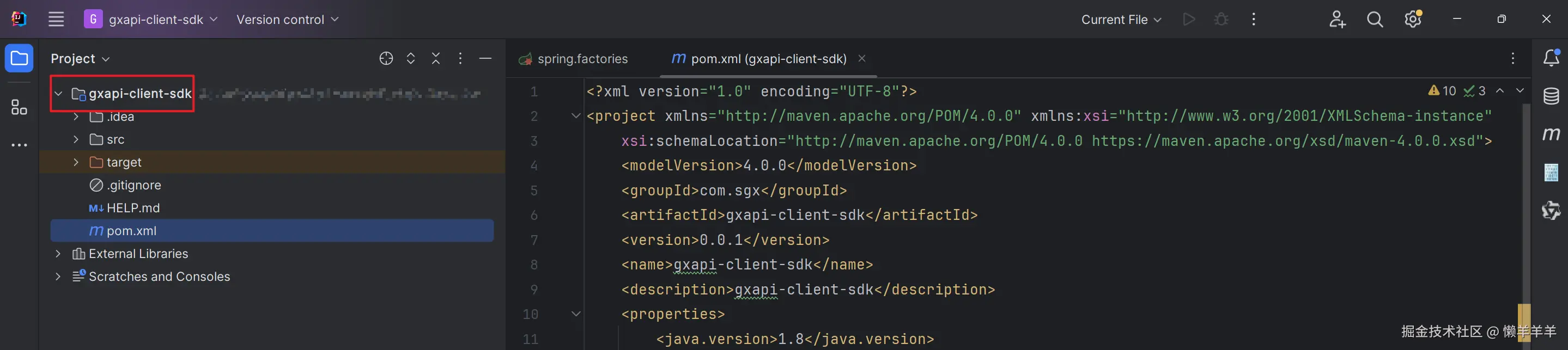Expand the External Libraries node
The image size is (1568, 350).
coord(58,254)
